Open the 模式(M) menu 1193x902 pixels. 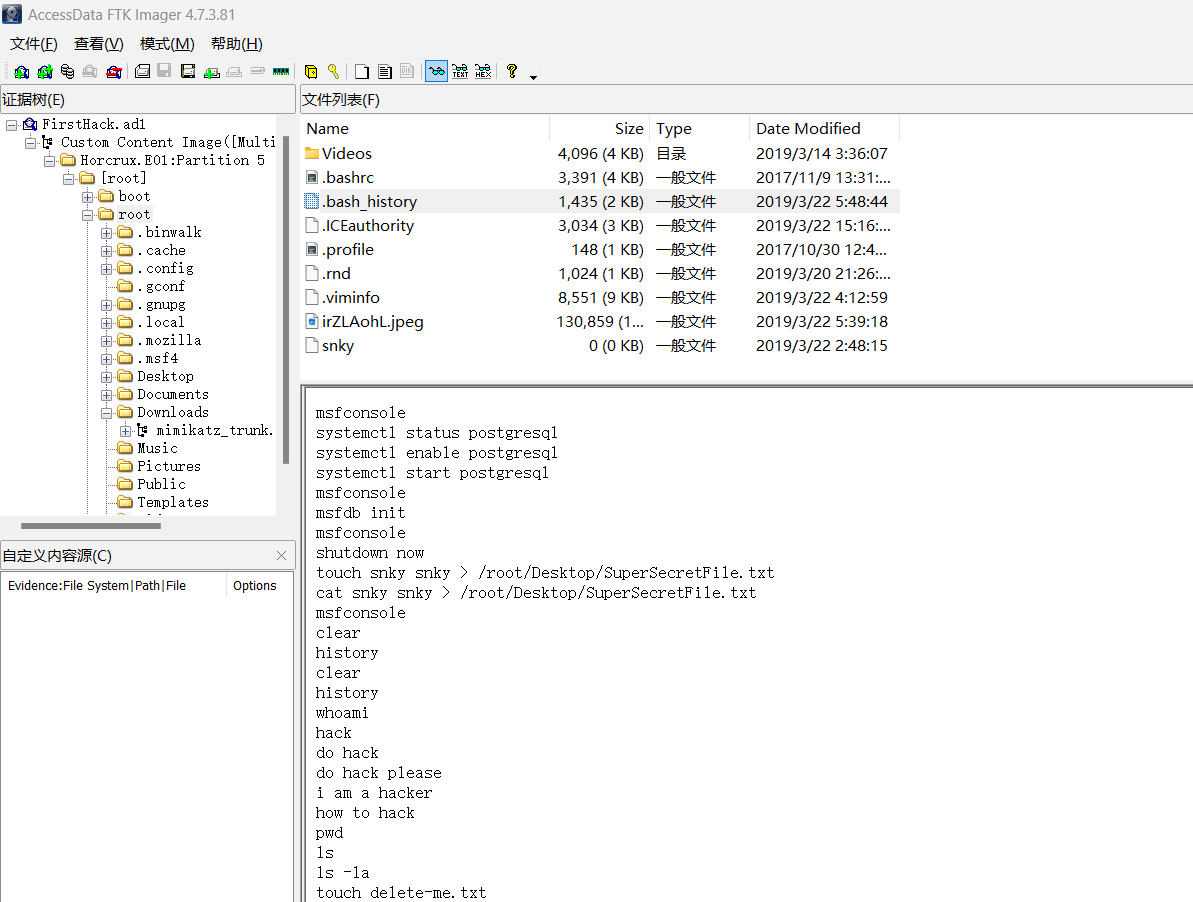167,44
